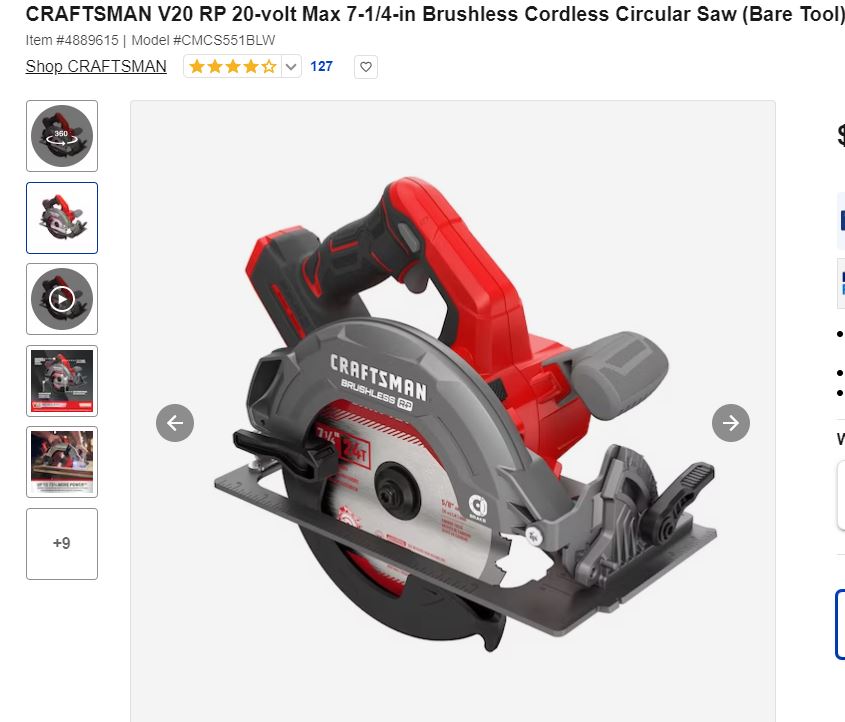View the saw features infographic thumbnail

[62, 381]
